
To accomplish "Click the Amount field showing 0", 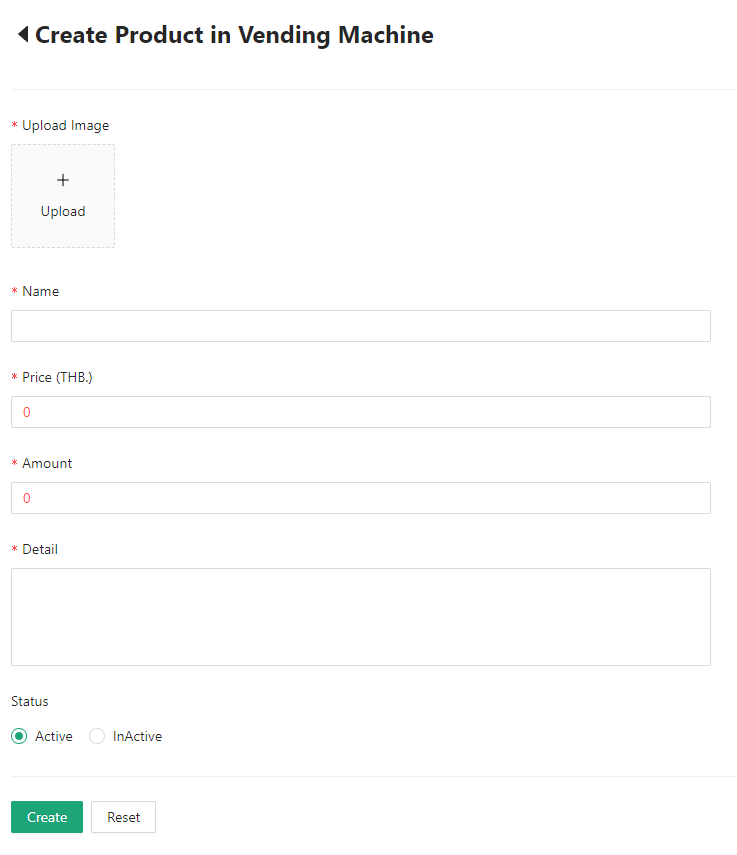I will coord(360,498).
